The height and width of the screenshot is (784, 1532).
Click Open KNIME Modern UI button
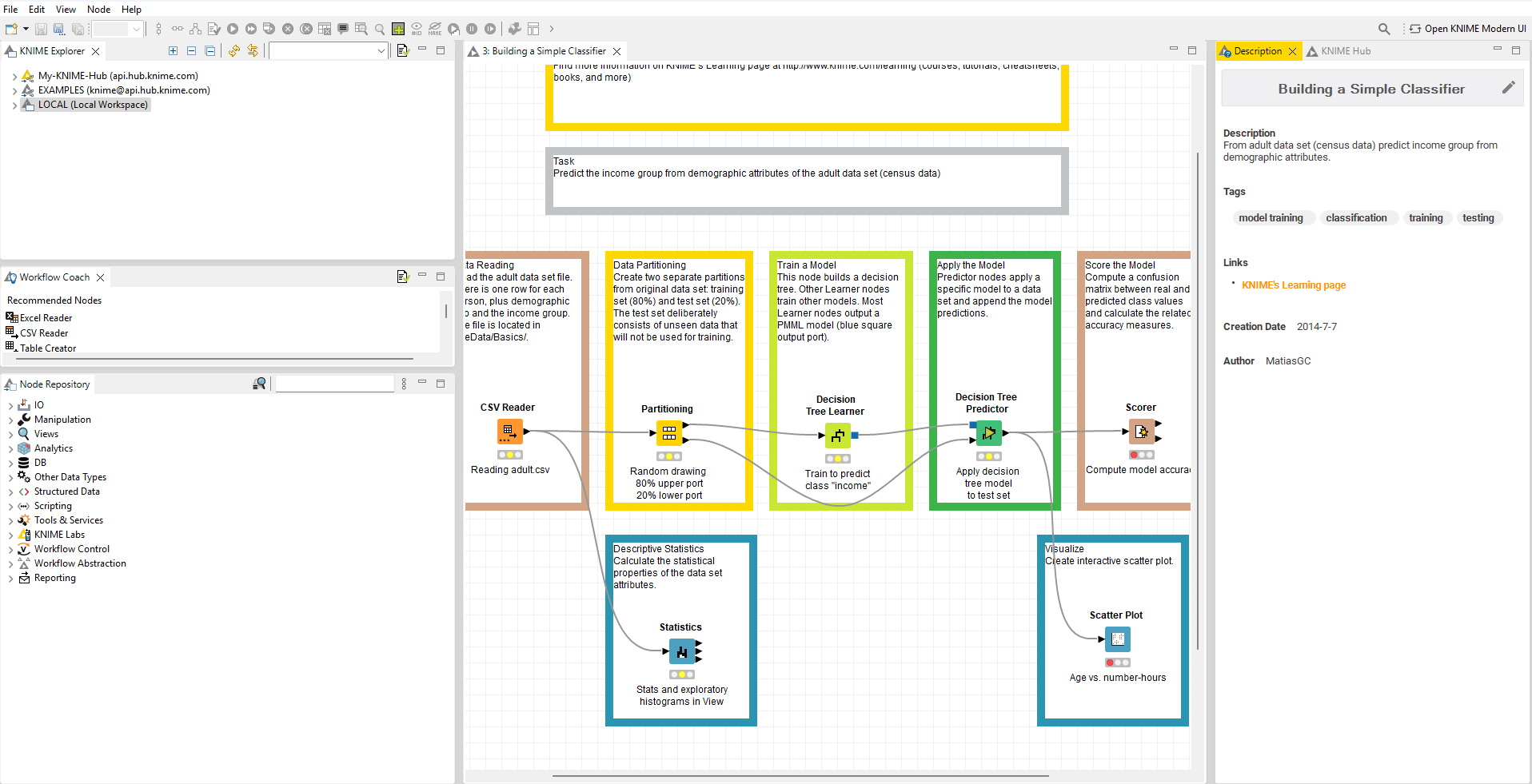coord(1467,29)
